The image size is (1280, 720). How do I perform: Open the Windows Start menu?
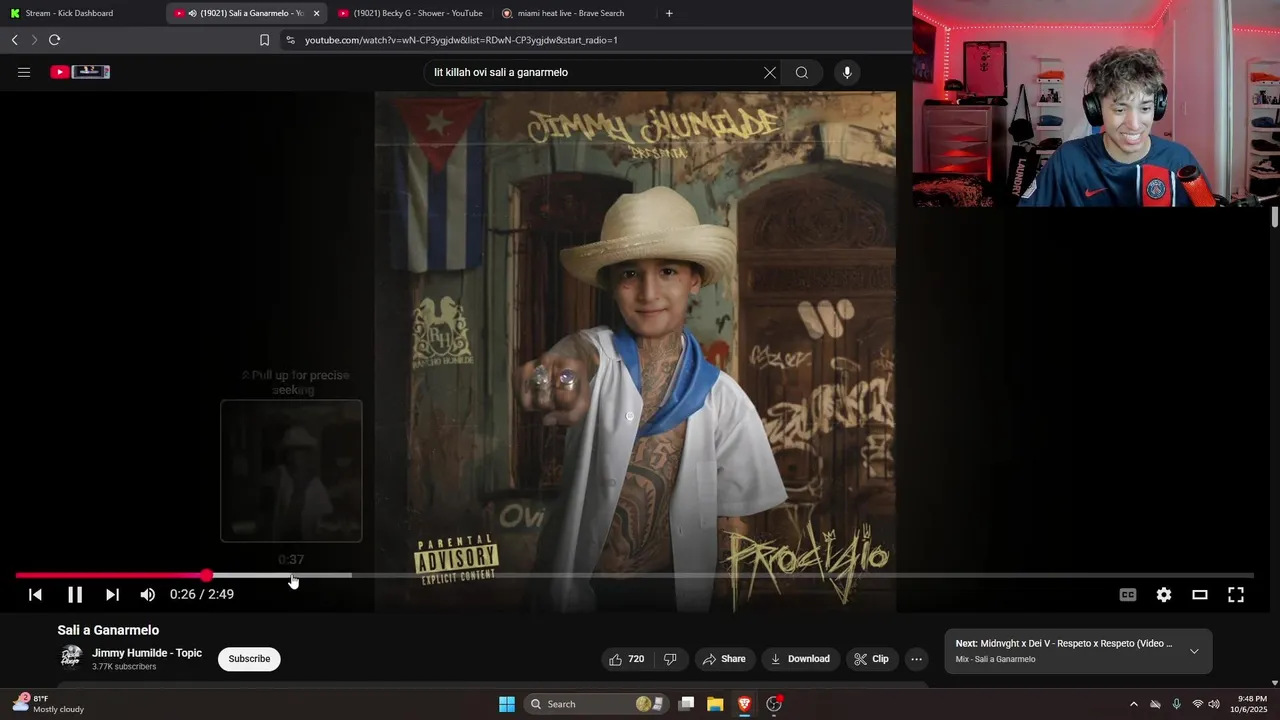tap(507, 704)
